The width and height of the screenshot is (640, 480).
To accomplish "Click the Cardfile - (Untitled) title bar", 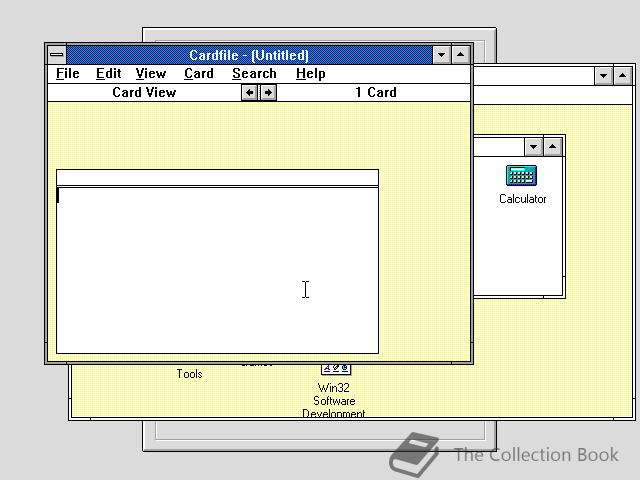I will [x=249, y=55].
